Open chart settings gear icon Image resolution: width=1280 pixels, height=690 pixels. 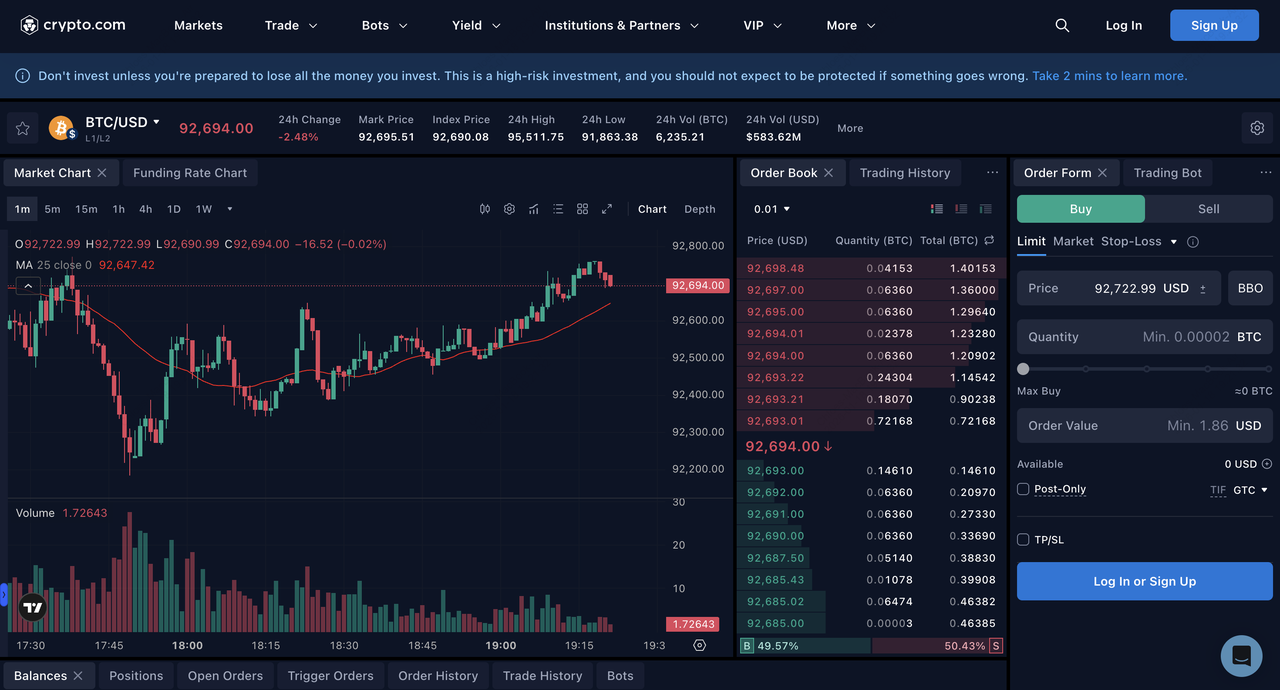tap(509, 209)
